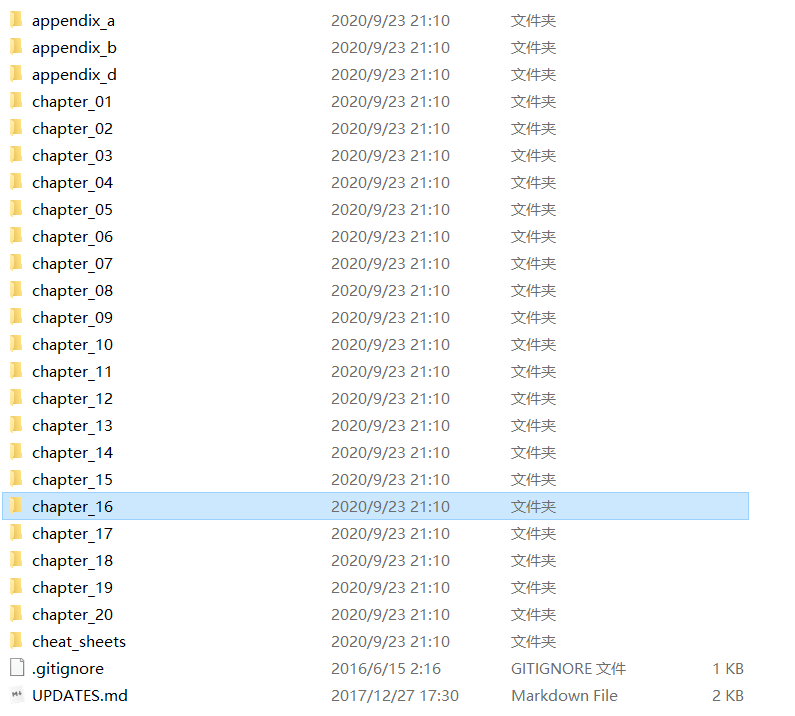Image resolution: width=795 pixels, height=716 pixels.
Task: Select the chapter_07 folder name
Action: pyautogui.click(x=72, y=264)
